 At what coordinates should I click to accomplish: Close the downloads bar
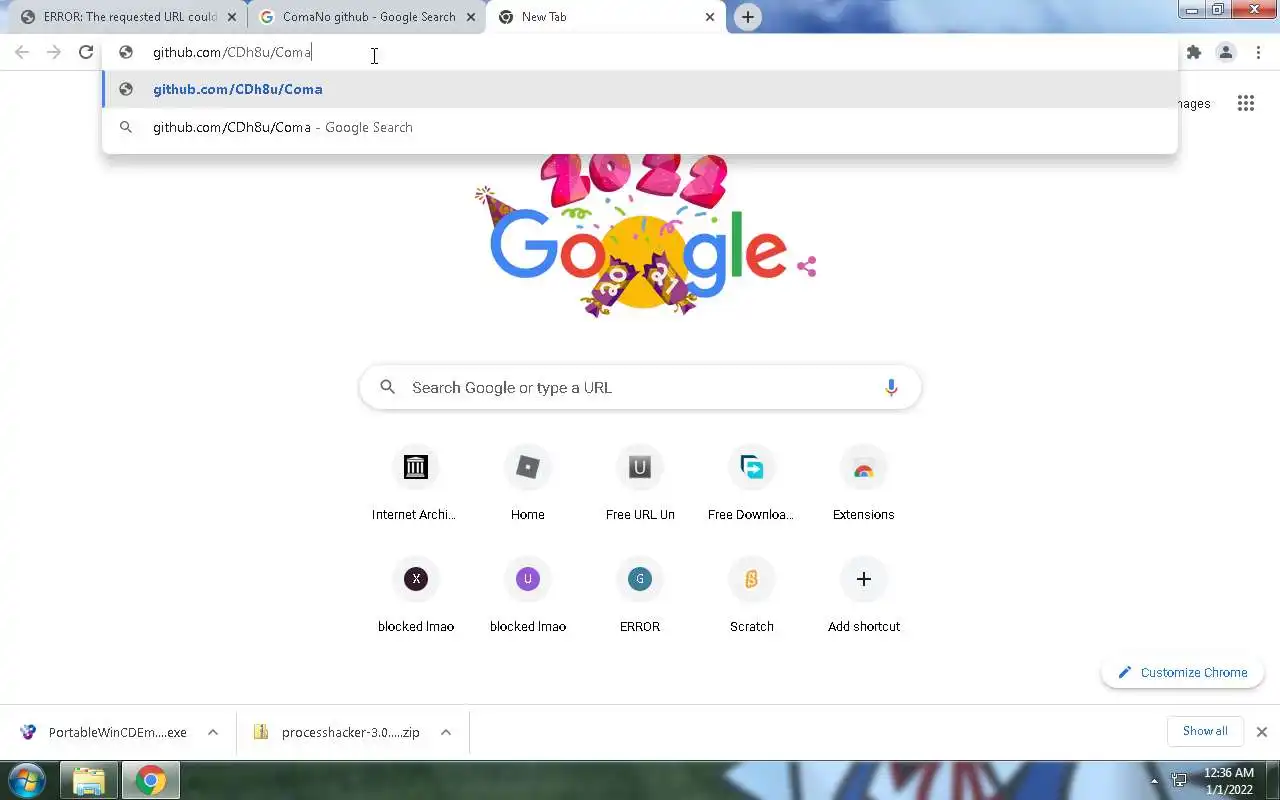(1262, 732)
